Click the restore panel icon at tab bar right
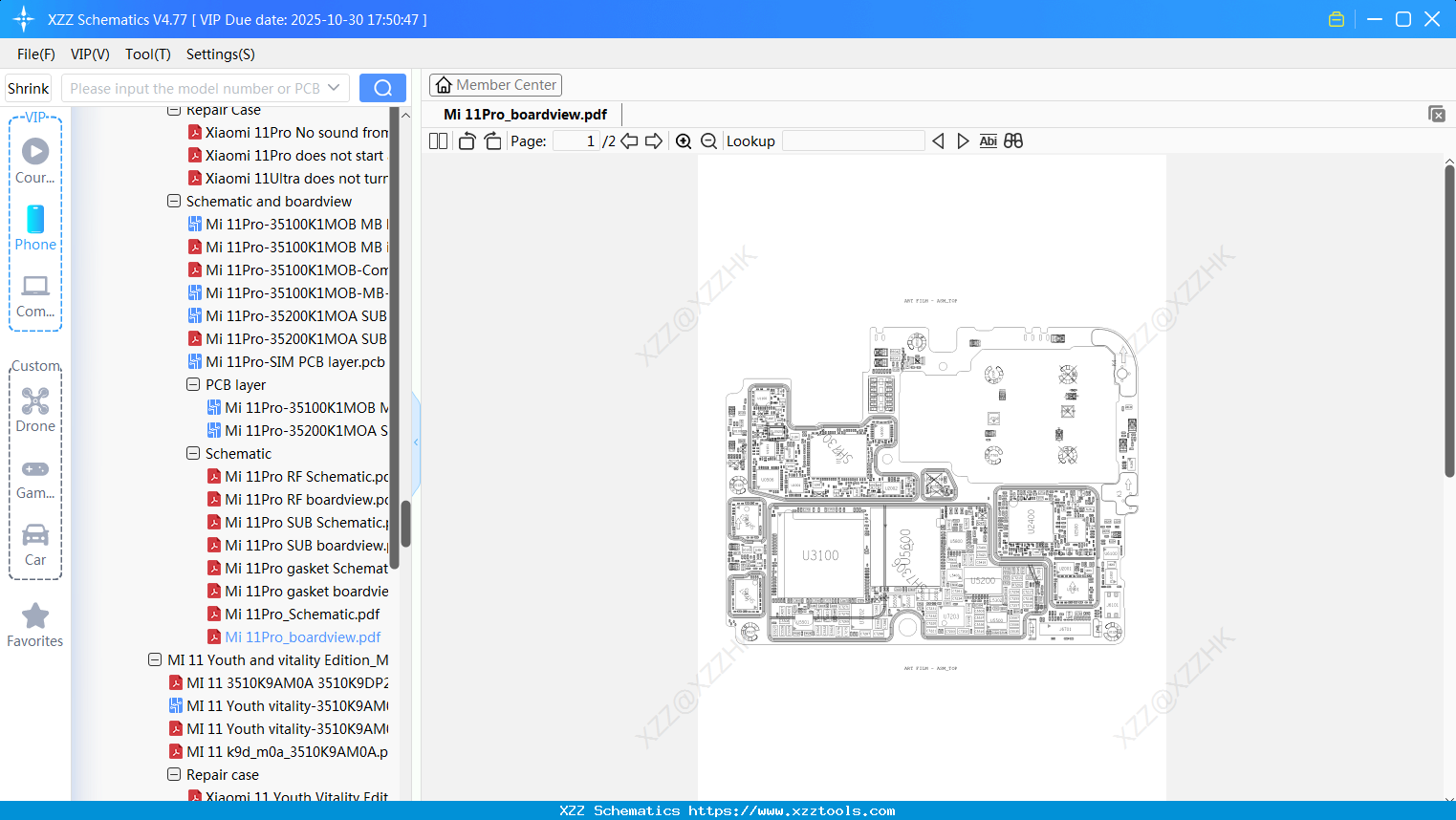The height and width of the screenshot is (820, 1456). (1437, 114)
